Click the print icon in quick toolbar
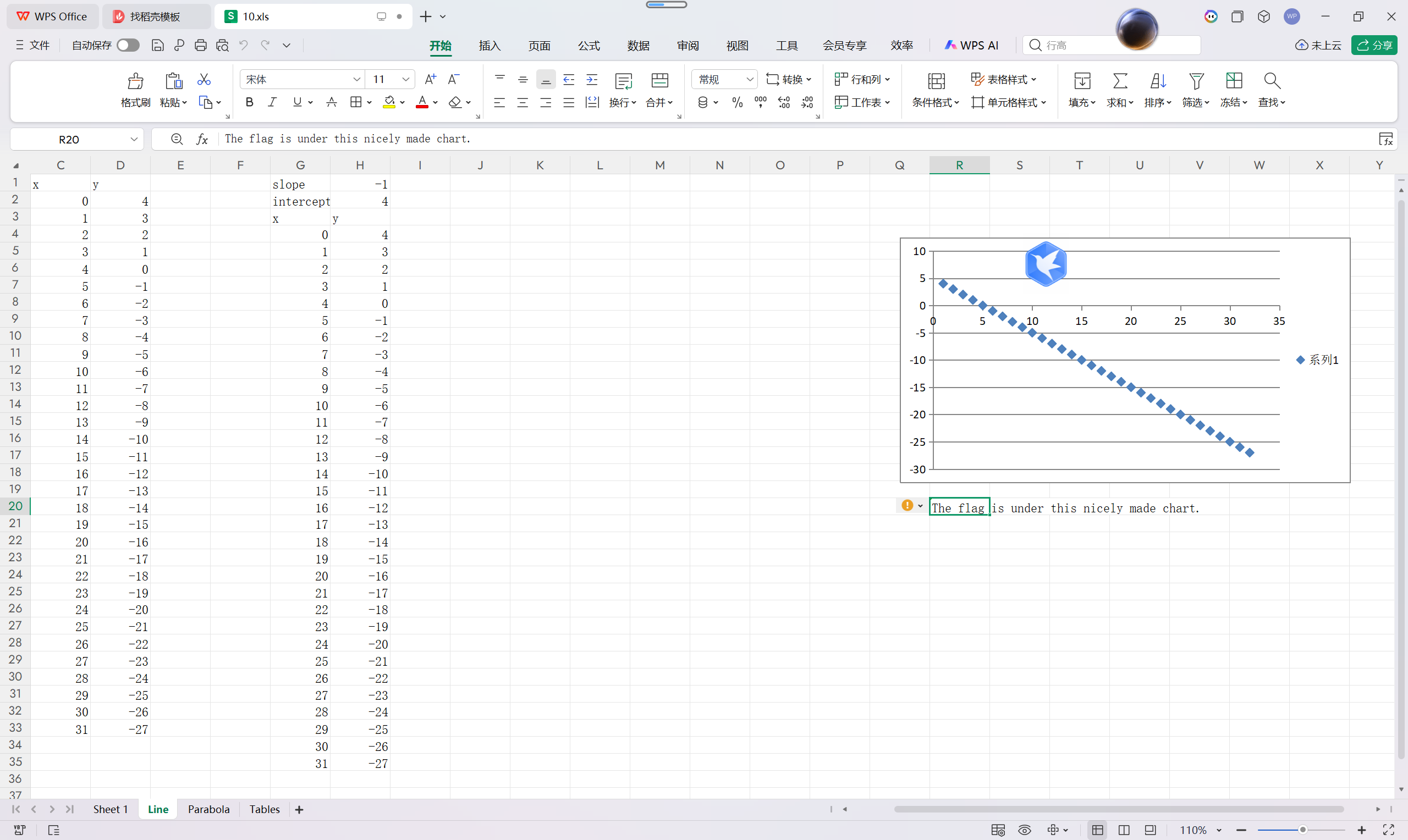Screen dimensions: 1408x840 pos(200,45)
